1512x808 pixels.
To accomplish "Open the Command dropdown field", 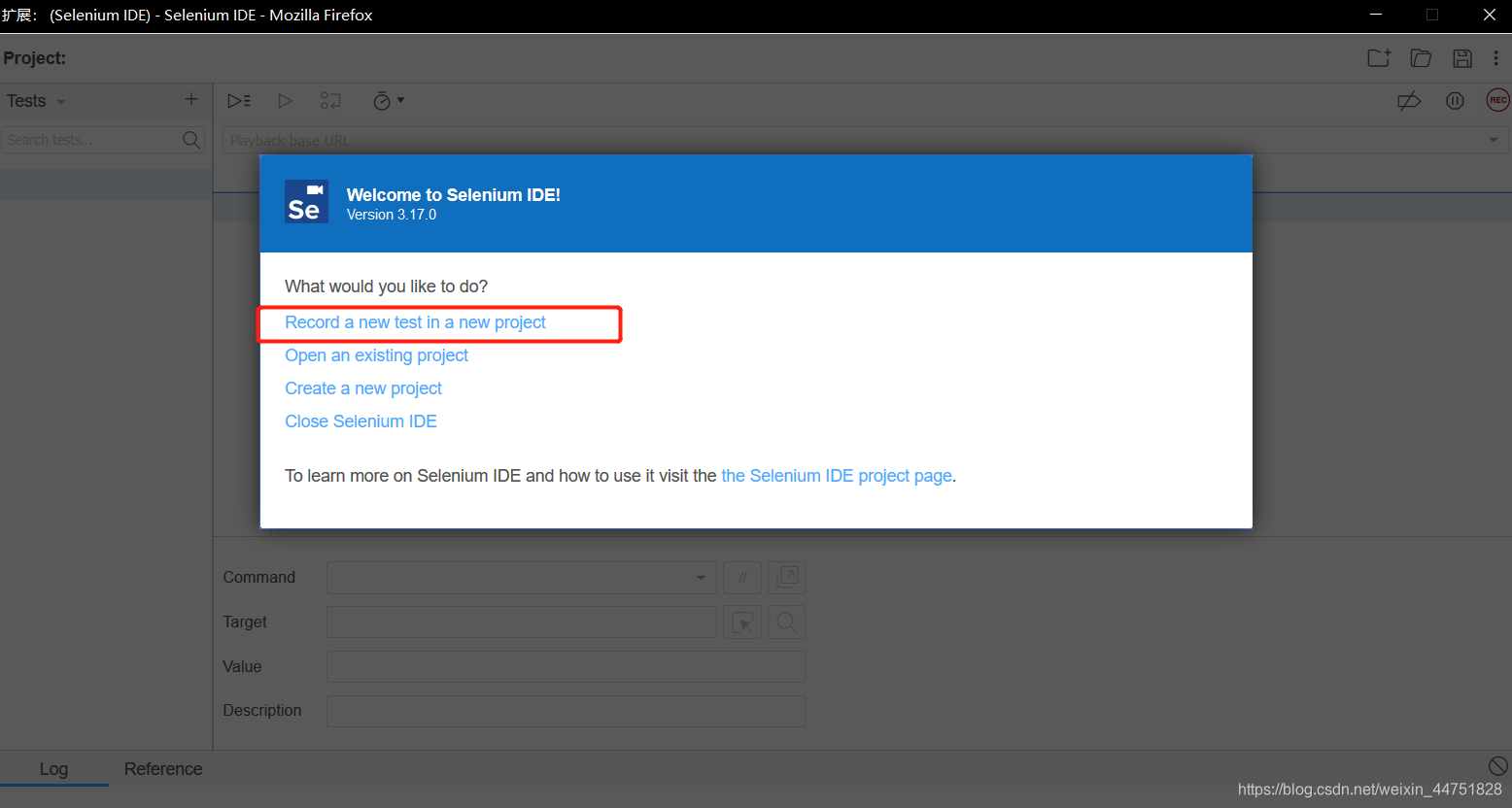I will pos(522,578).
